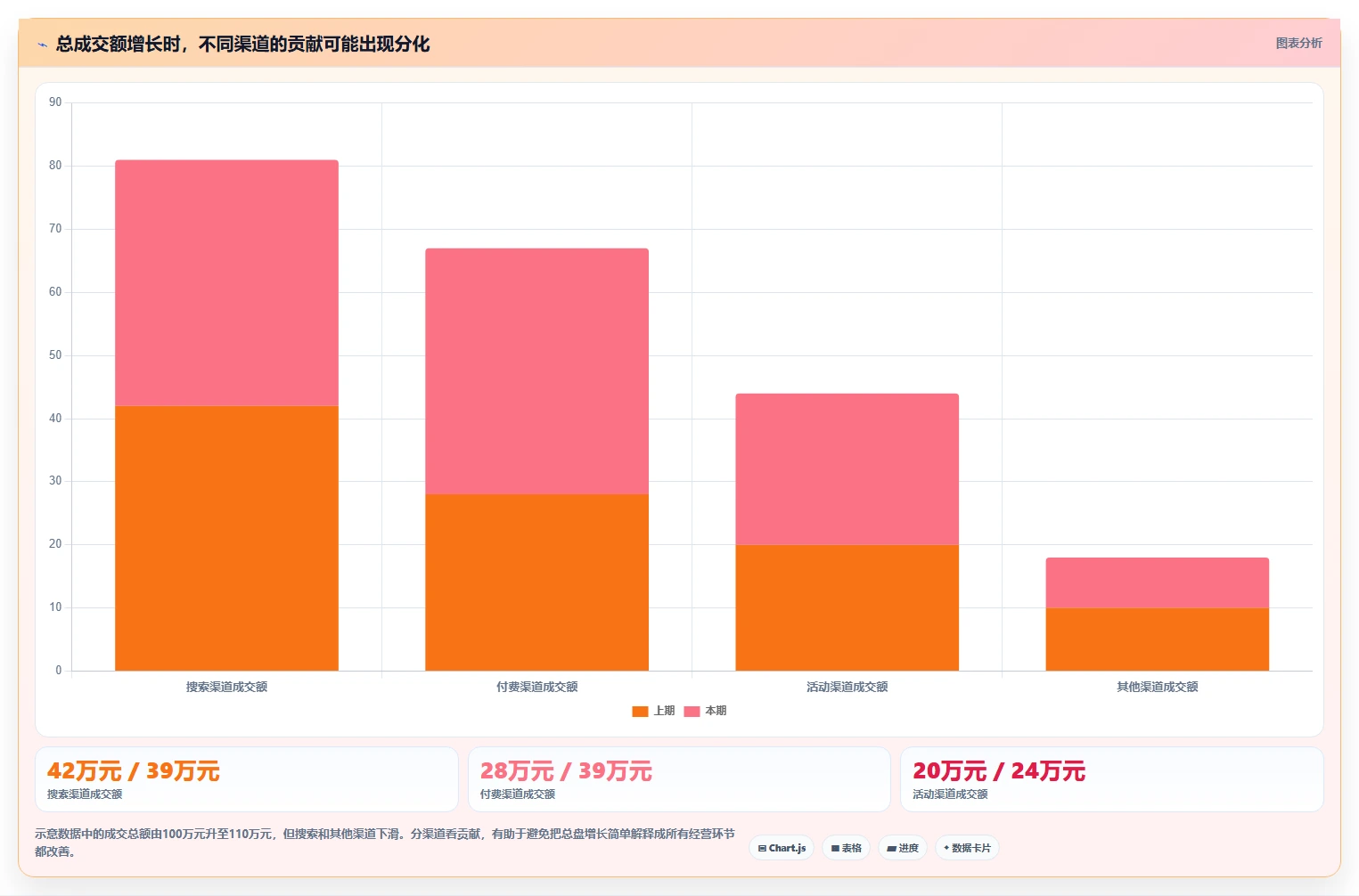Image resolution: width=1359 pixels, height=896 pixels.
Task: Click the pink 本期 bar for 其他渠道成交额
Action: pos(1157,582)
